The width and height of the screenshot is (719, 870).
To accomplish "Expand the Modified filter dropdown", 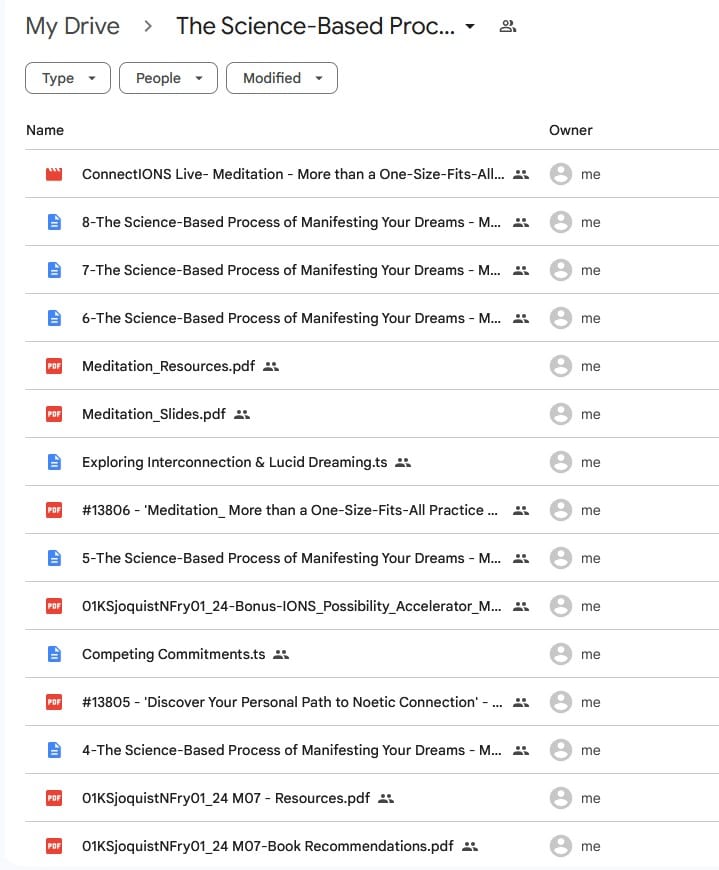I will coord(282,78).
